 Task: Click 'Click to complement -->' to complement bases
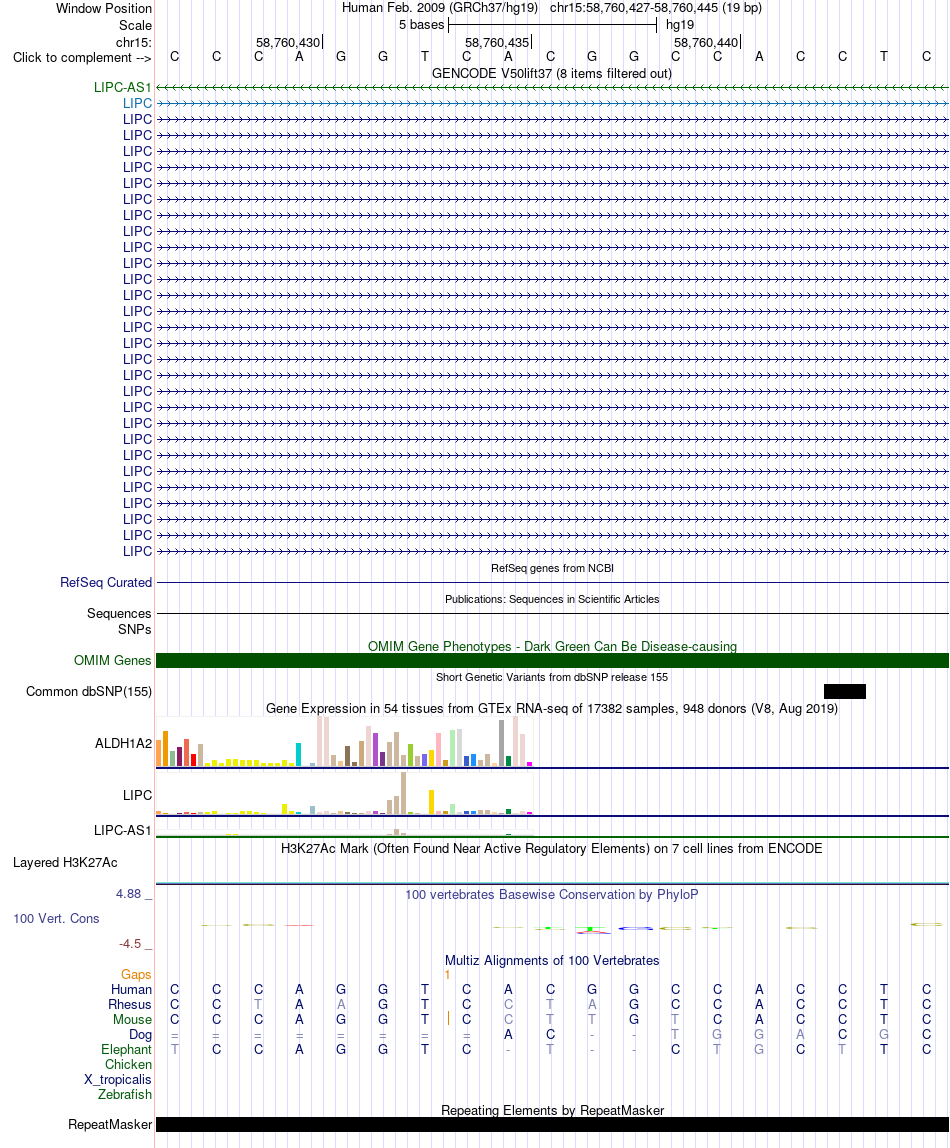click(82, 58)
